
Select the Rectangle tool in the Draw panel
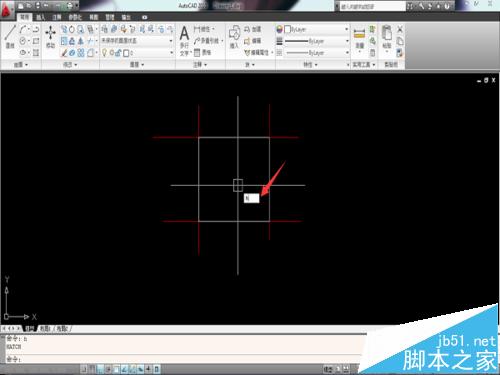36,41
